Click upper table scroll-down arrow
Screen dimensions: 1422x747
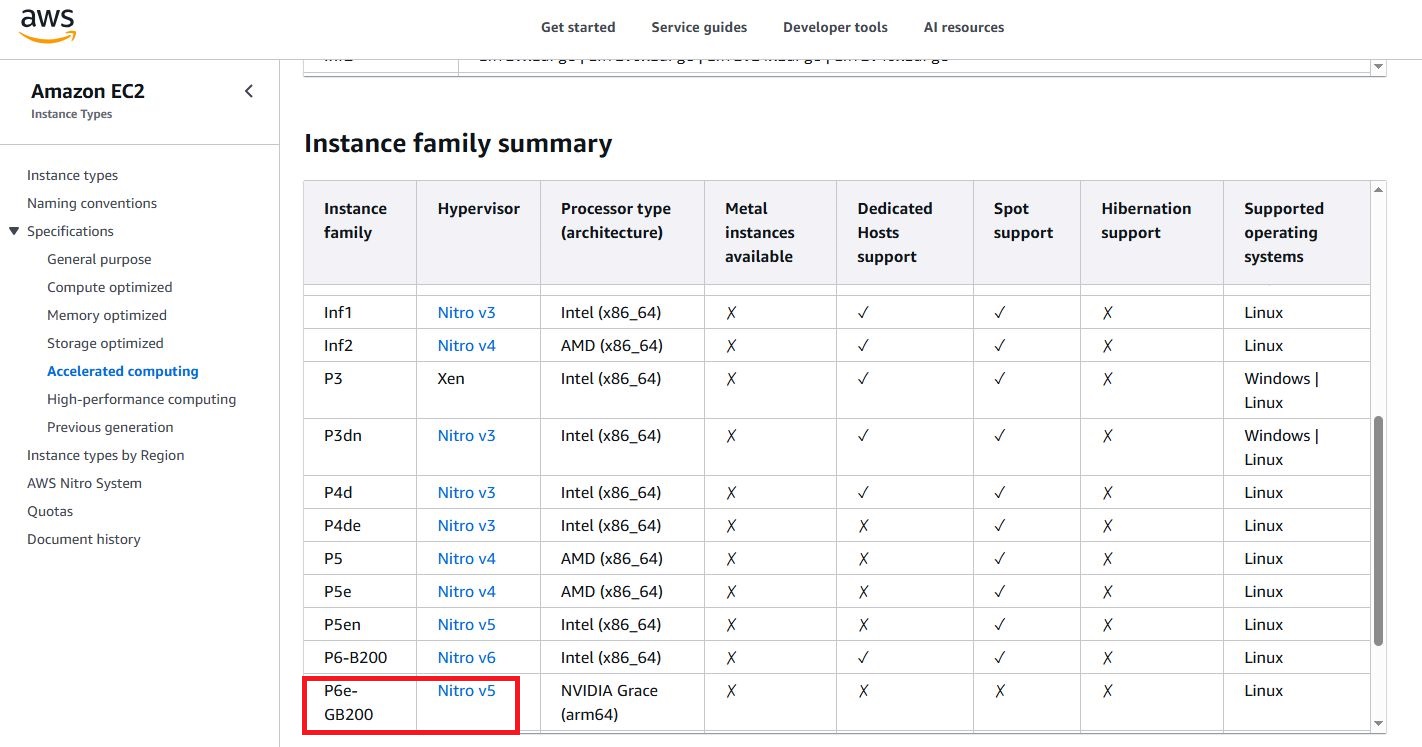(x=1379, y=67)
